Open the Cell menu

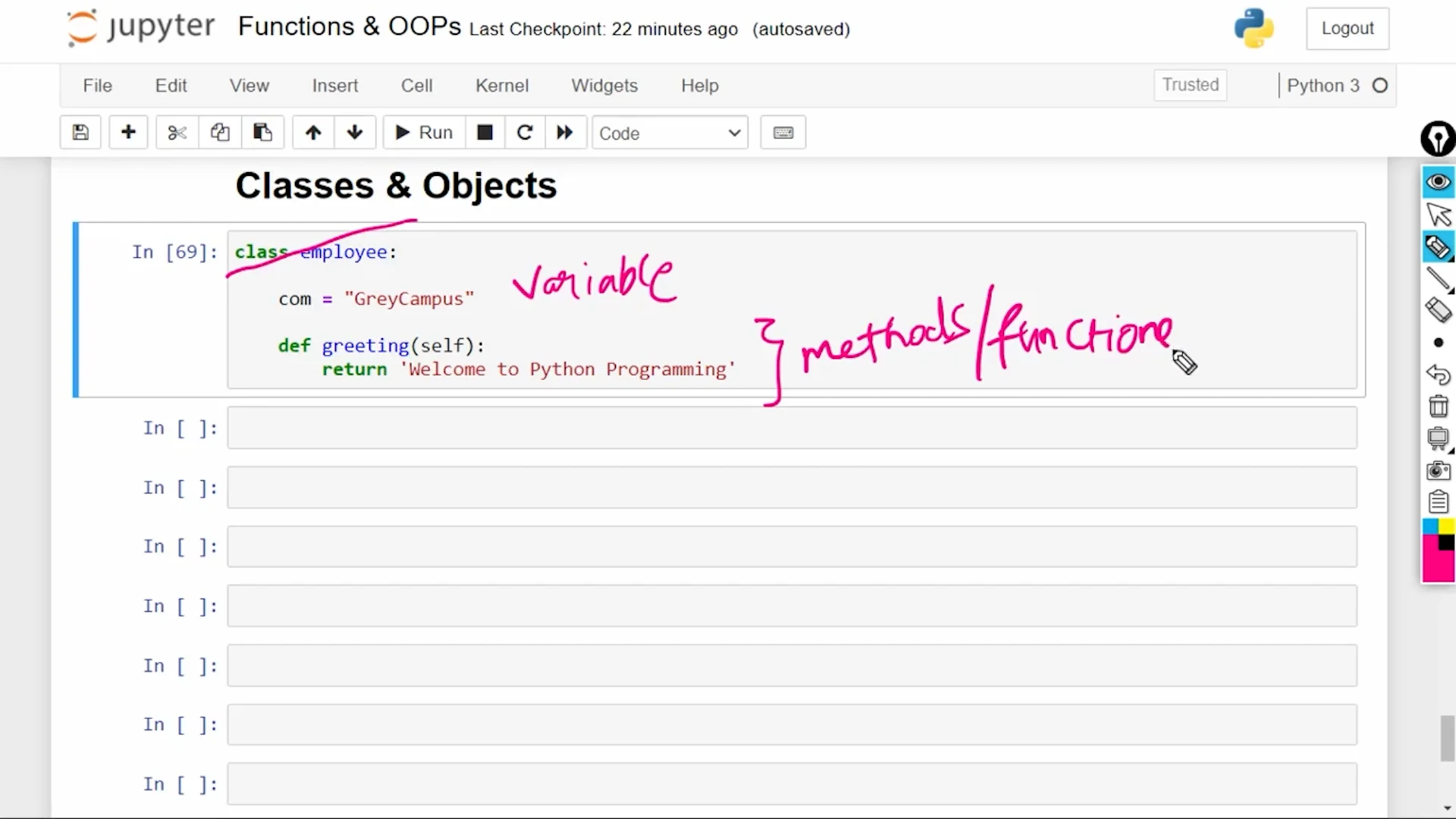416,86
